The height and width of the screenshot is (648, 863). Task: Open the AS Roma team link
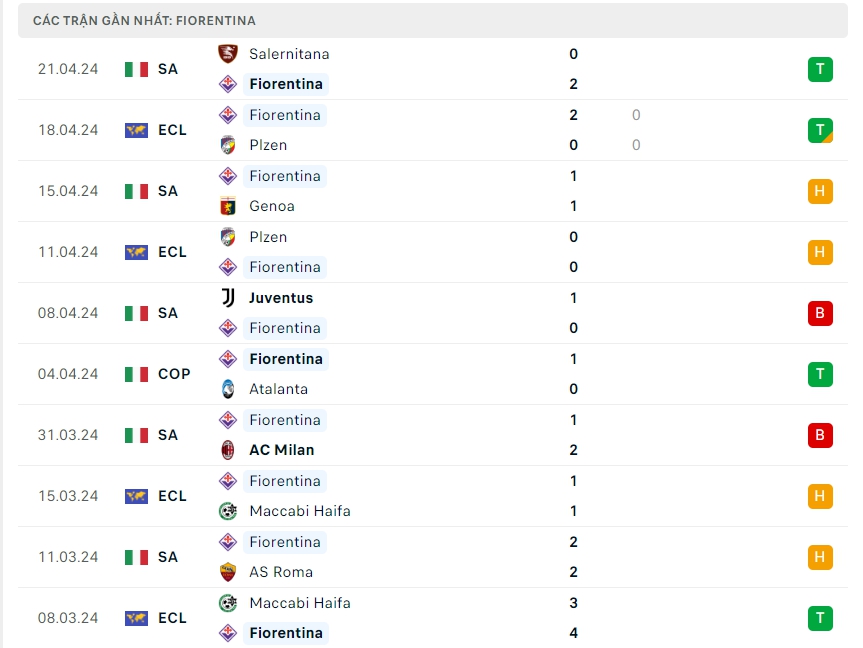pos(281,572)
